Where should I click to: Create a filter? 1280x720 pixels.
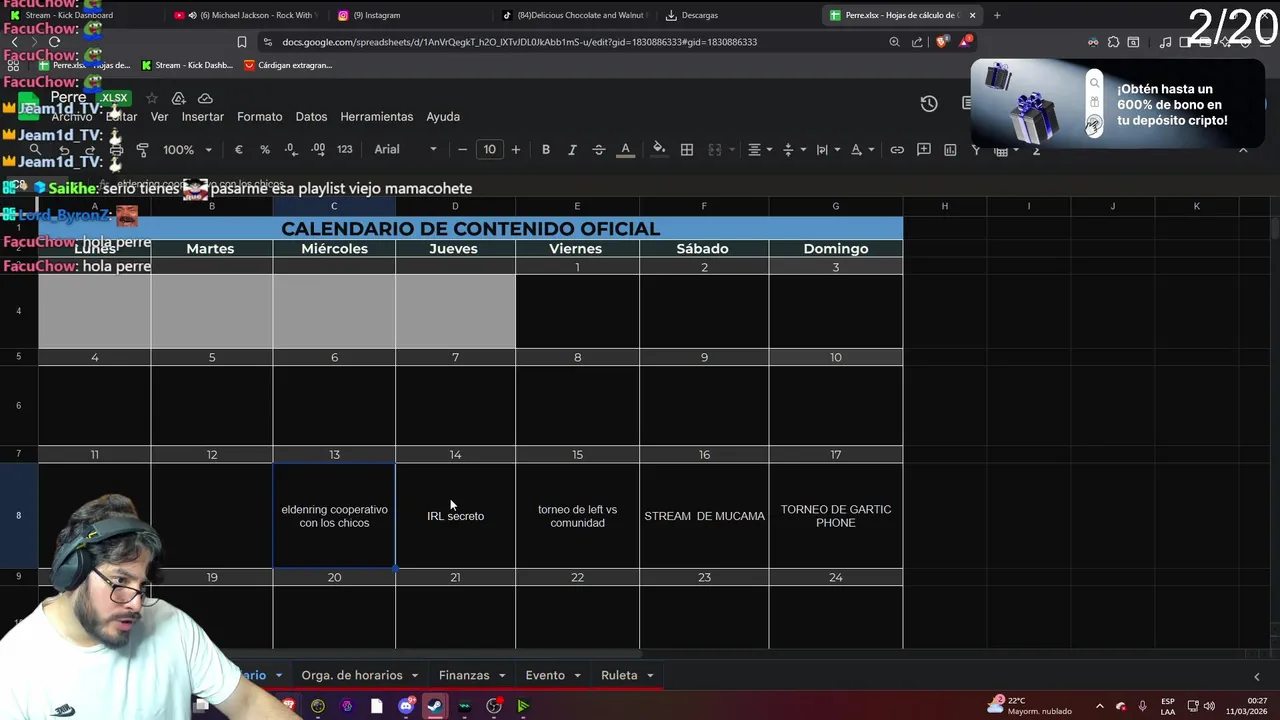(x=976, y=149)
